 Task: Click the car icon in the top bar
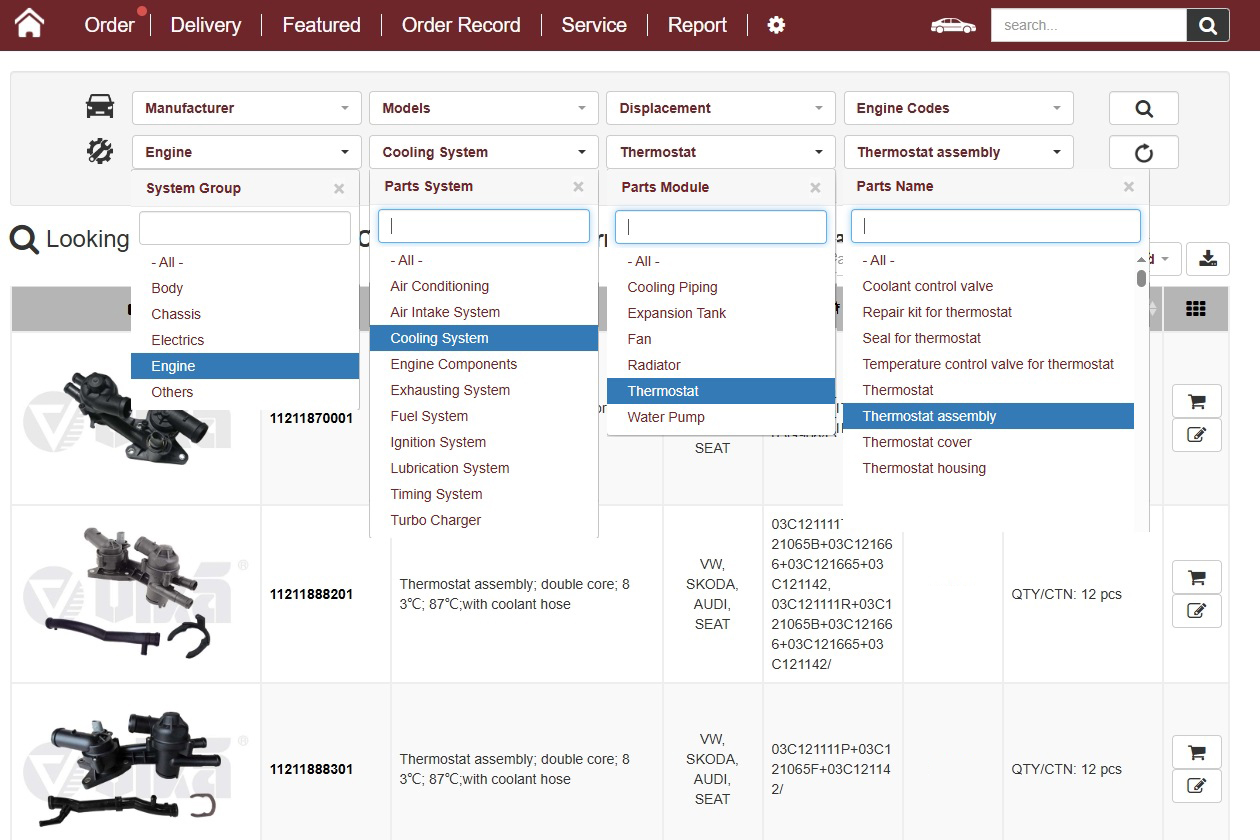950,25
